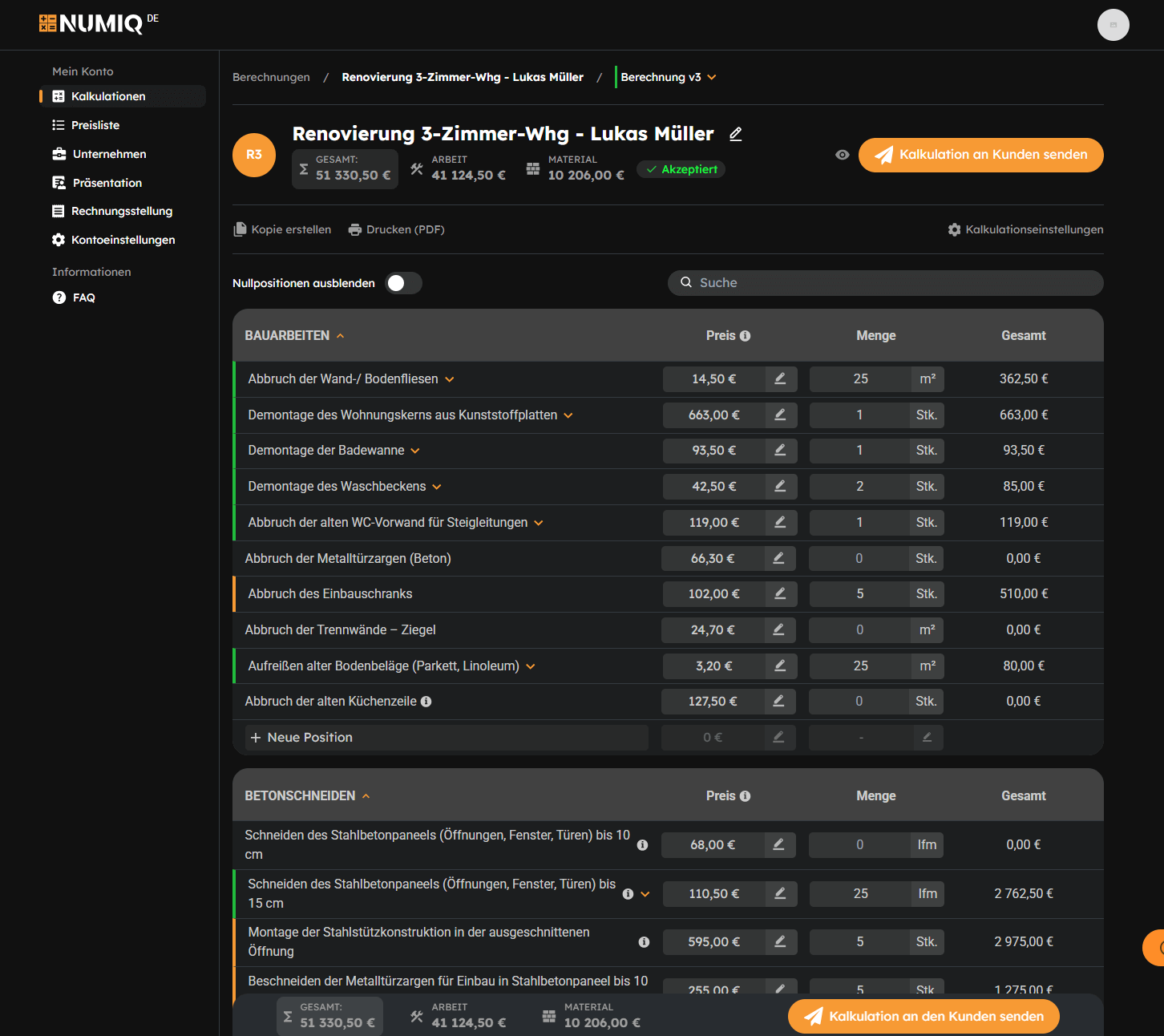This screenshot has width=1164, height=1036.
Task: Click the Kalkulationseinstellungen gear icon
Action: pos(954,230)
